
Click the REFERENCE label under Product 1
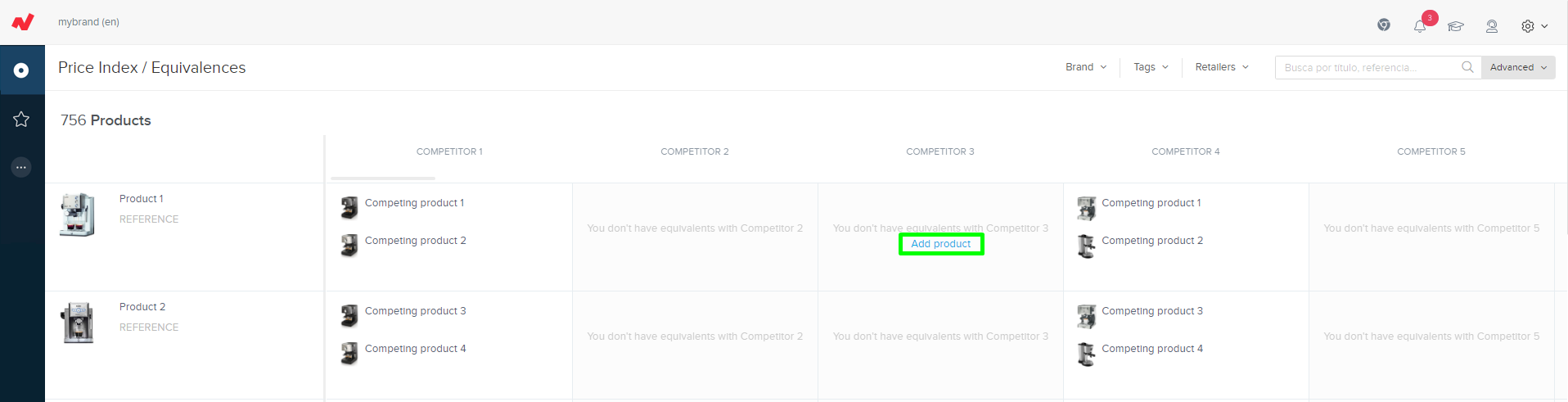pyautogui.click(x=149, y=219)
